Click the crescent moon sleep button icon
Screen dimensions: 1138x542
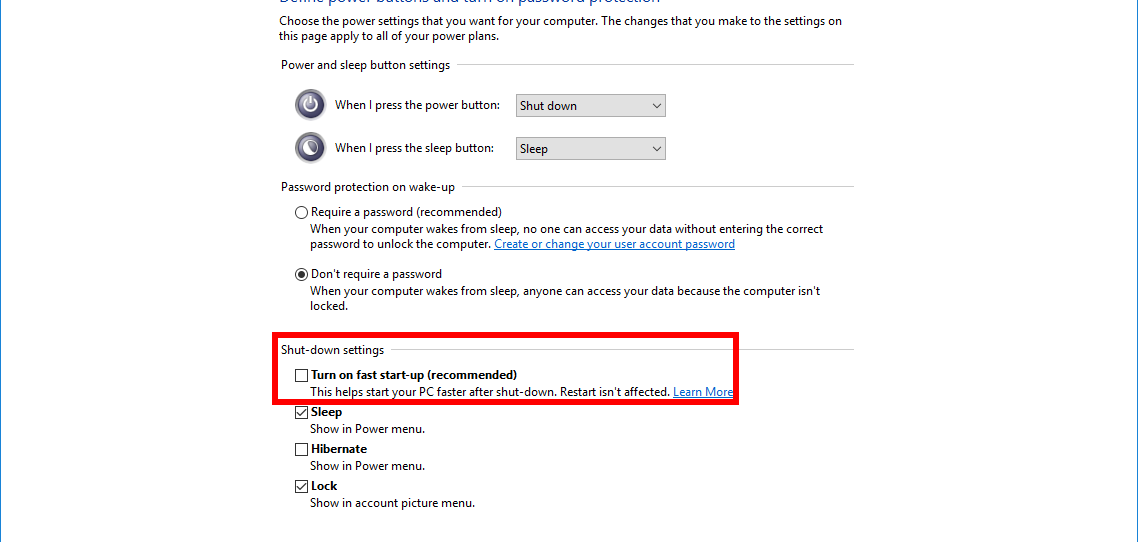pyautogui.click(x=311, y=147)
